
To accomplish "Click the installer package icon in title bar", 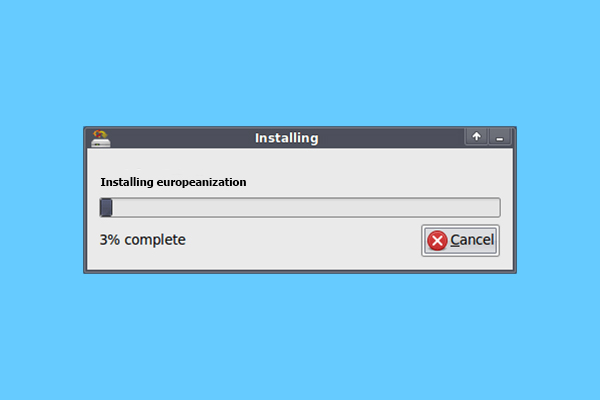I will tap(101, 138).
